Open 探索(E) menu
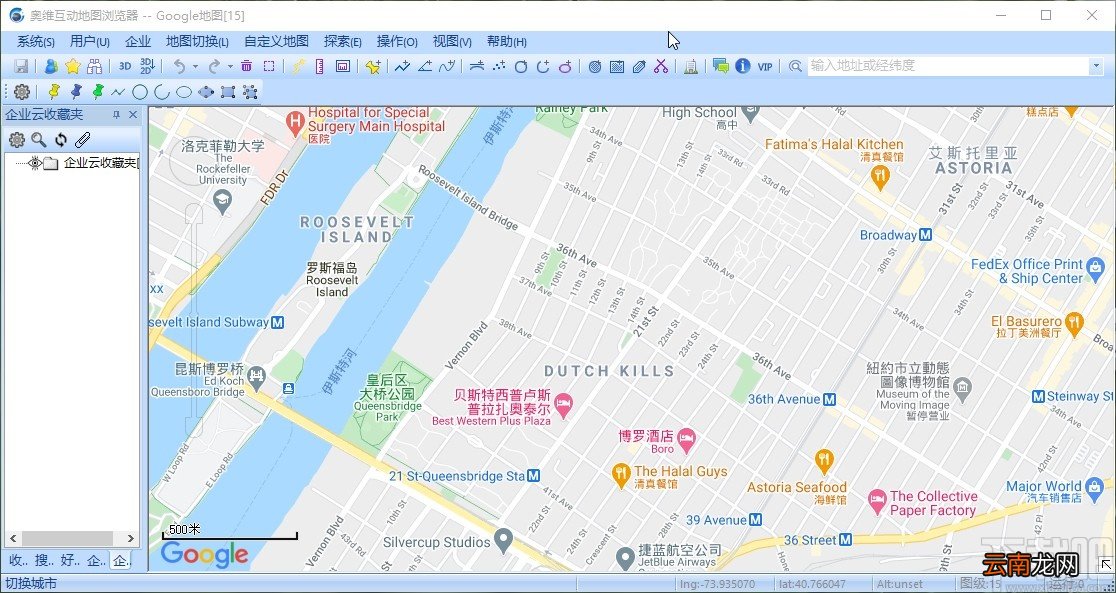This screenshot has height=593, width=1116. 343,42
